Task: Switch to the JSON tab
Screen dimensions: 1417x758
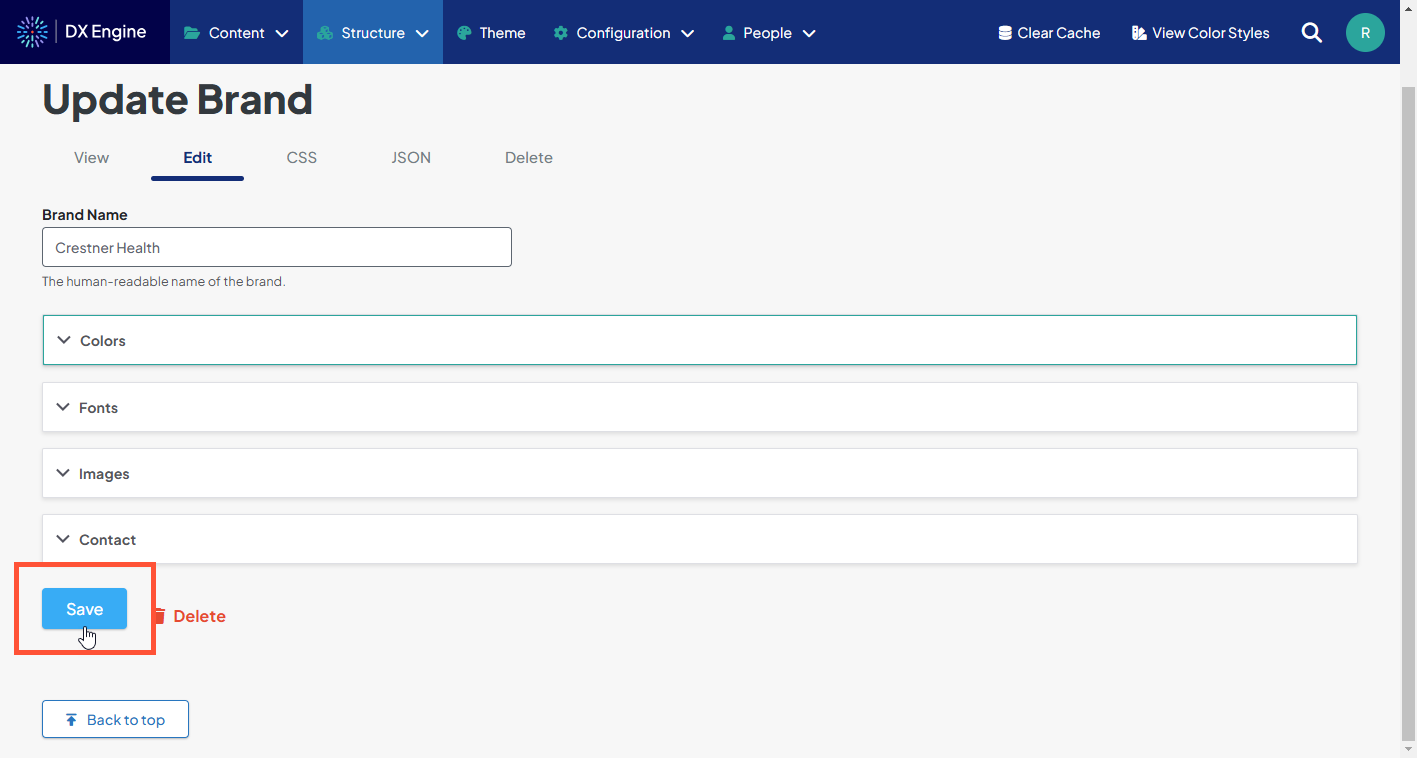Action: [411, 158]
